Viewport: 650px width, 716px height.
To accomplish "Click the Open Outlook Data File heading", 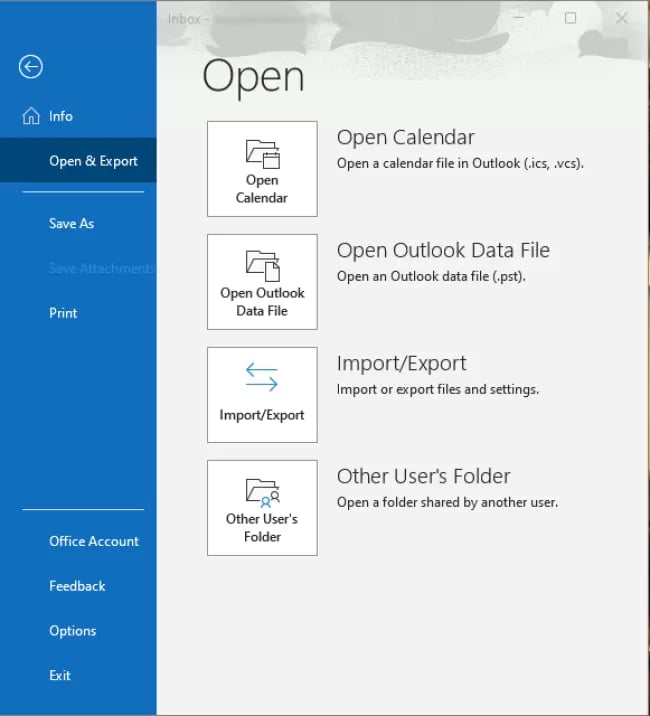I will point(444,250).
